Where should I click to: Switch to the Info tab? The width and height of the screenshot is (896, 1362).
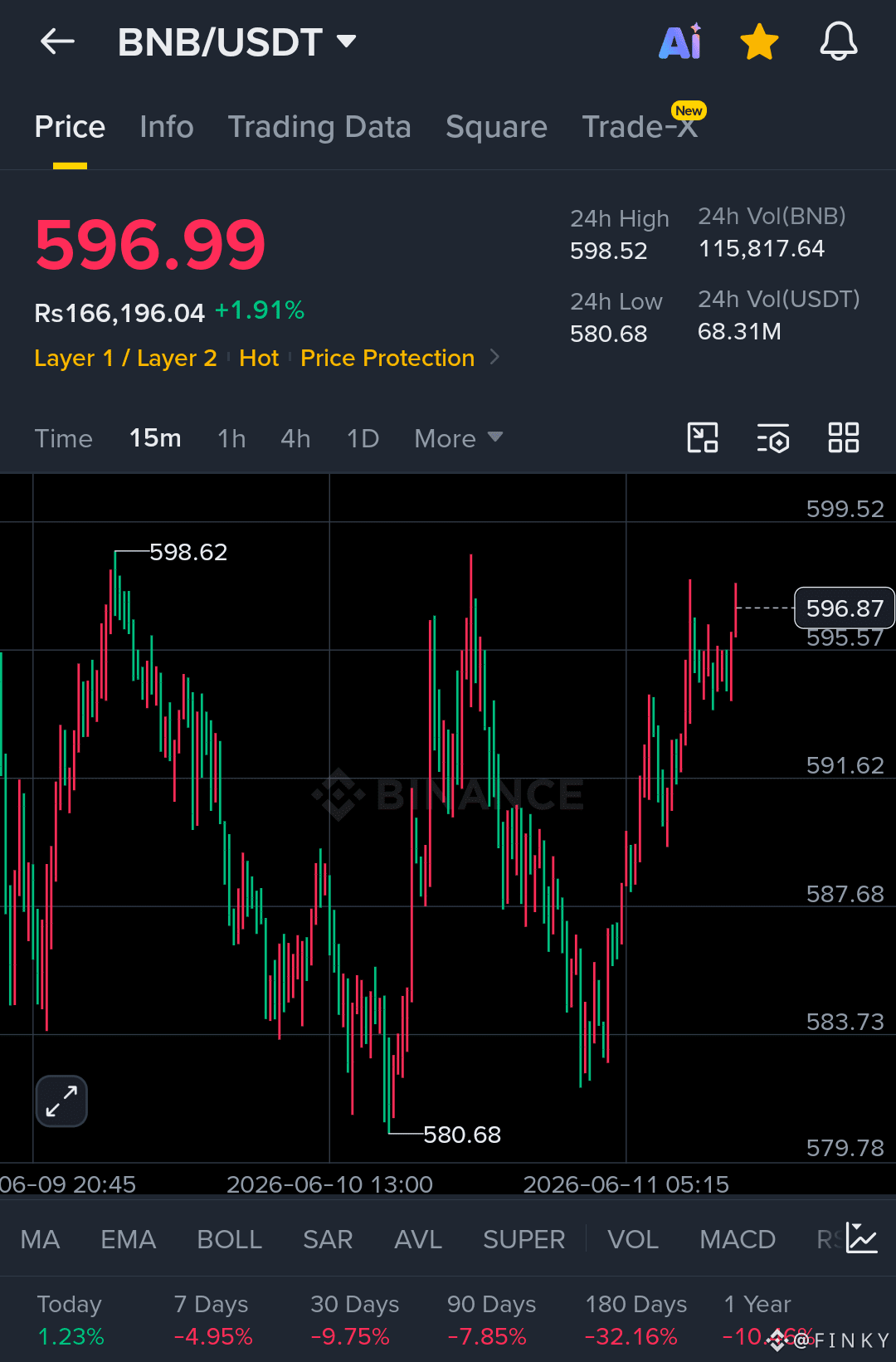(167, 127)
